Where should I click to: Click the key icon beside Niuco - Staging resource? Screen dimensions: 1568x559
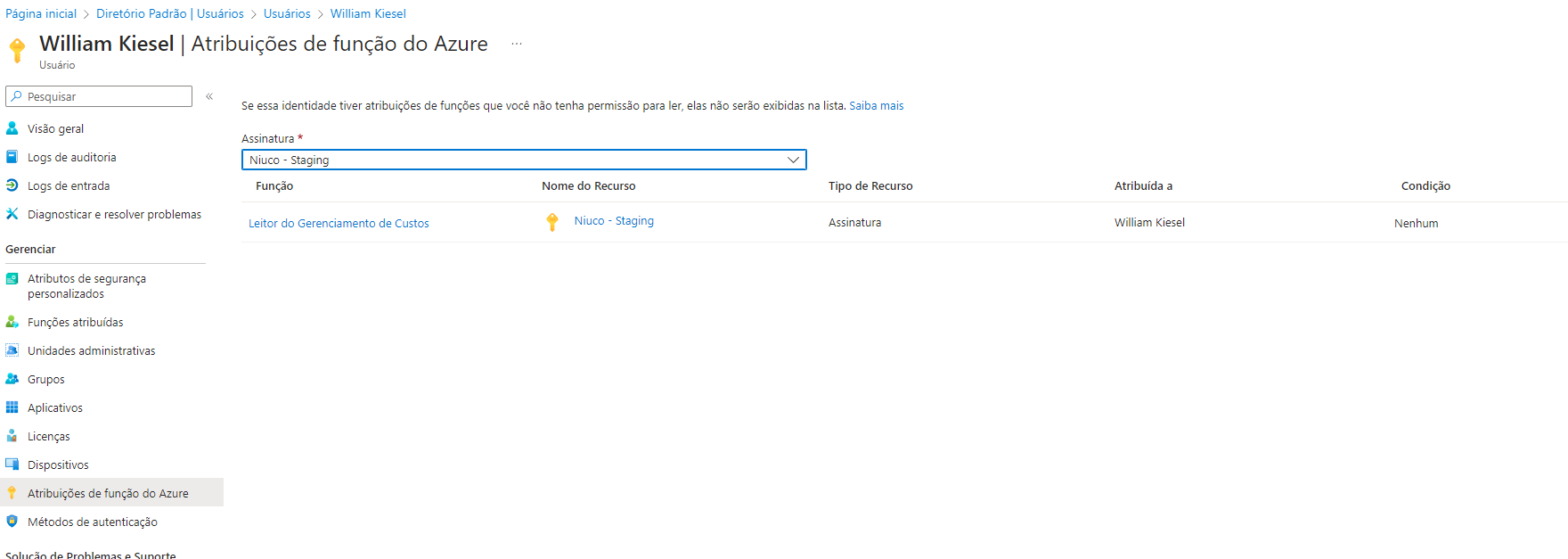552,222
